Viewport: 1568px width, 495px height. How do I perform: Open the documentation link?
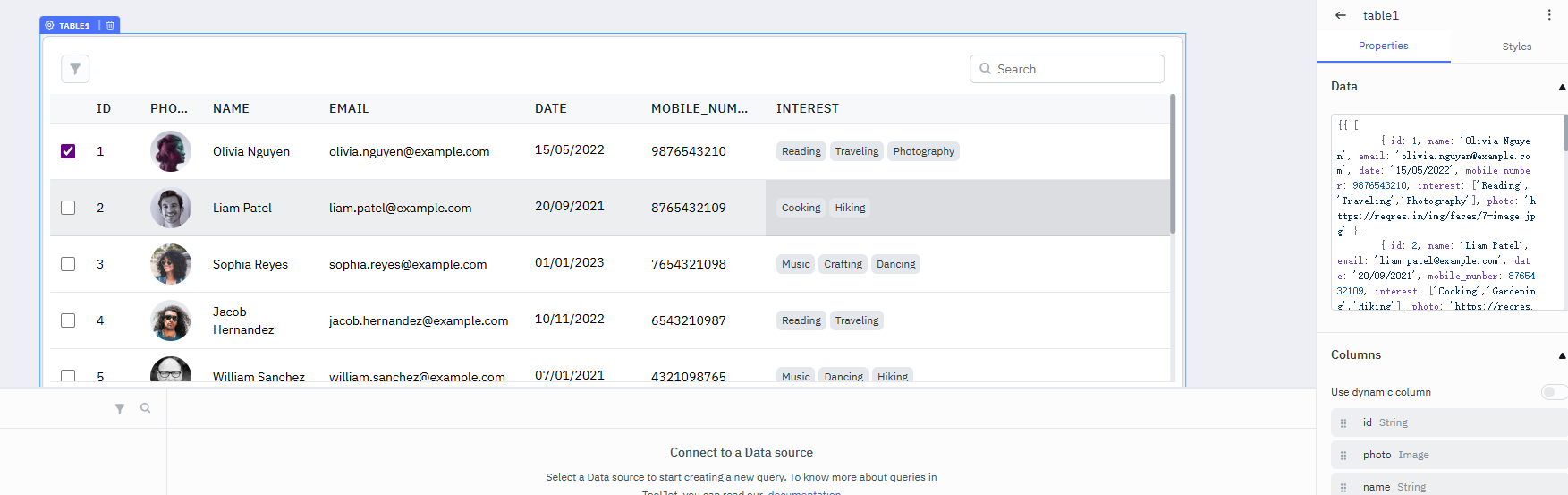coord(804,492)
